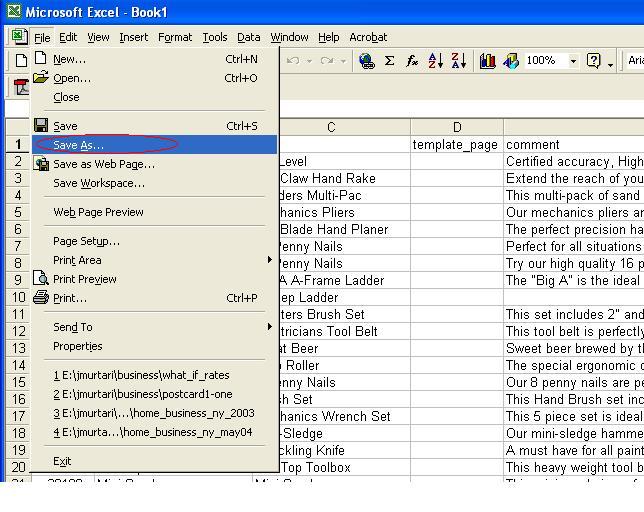Select Print Preview menu entry
Viewport: 644px width, 512px height.
click(x=155, y=279)
